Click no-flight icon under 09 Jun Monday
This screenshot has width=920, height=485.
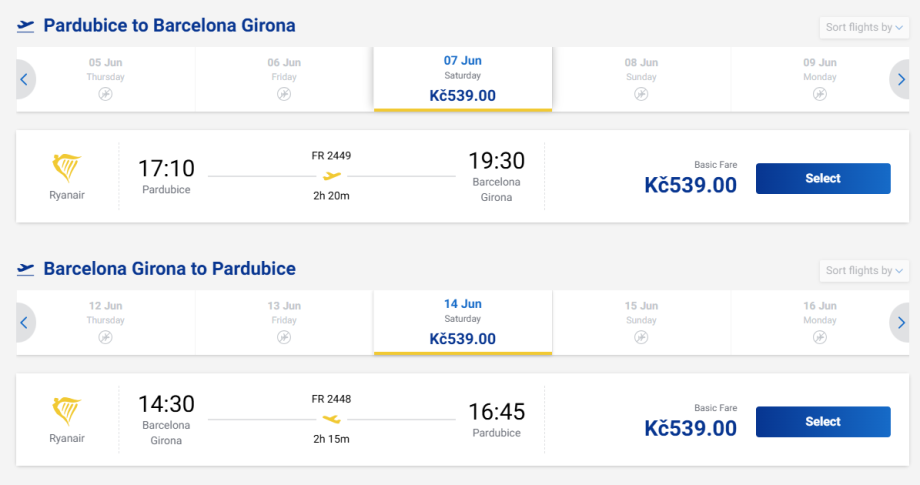pos(820,94)
